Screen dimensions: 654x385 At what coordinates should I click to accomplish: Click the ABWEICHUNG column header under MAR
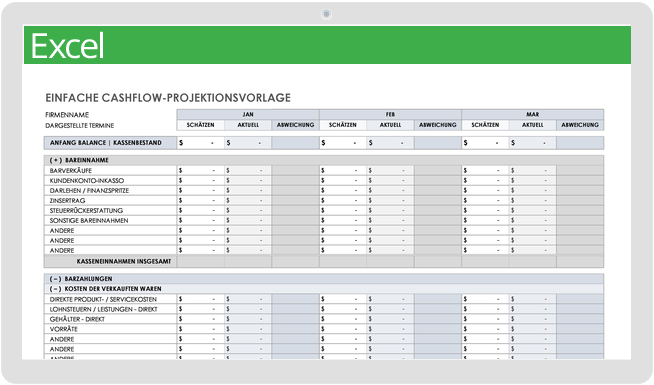(580, 125)
